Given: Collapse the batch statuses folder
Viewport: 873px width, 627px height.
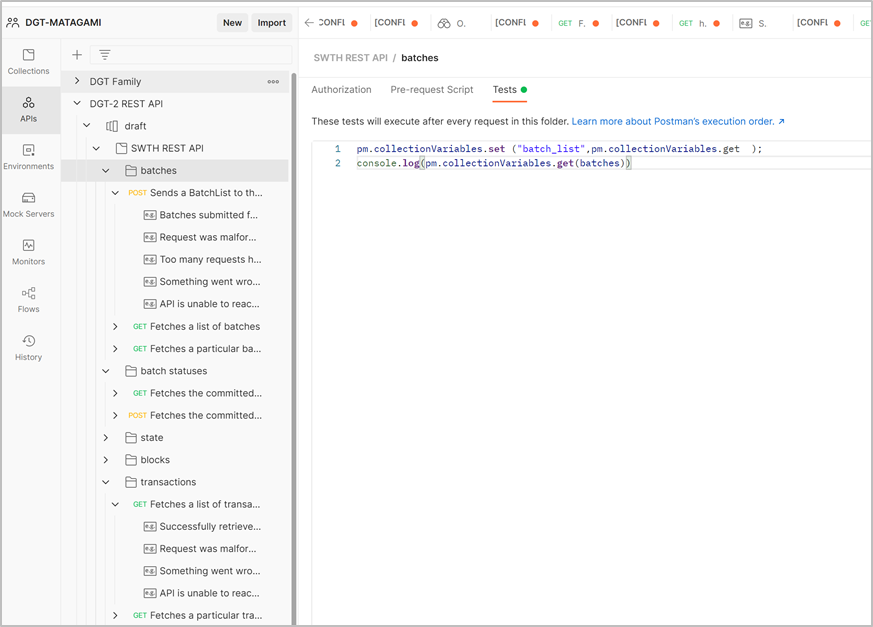Looking at the screenshot, I should (106, 371).
